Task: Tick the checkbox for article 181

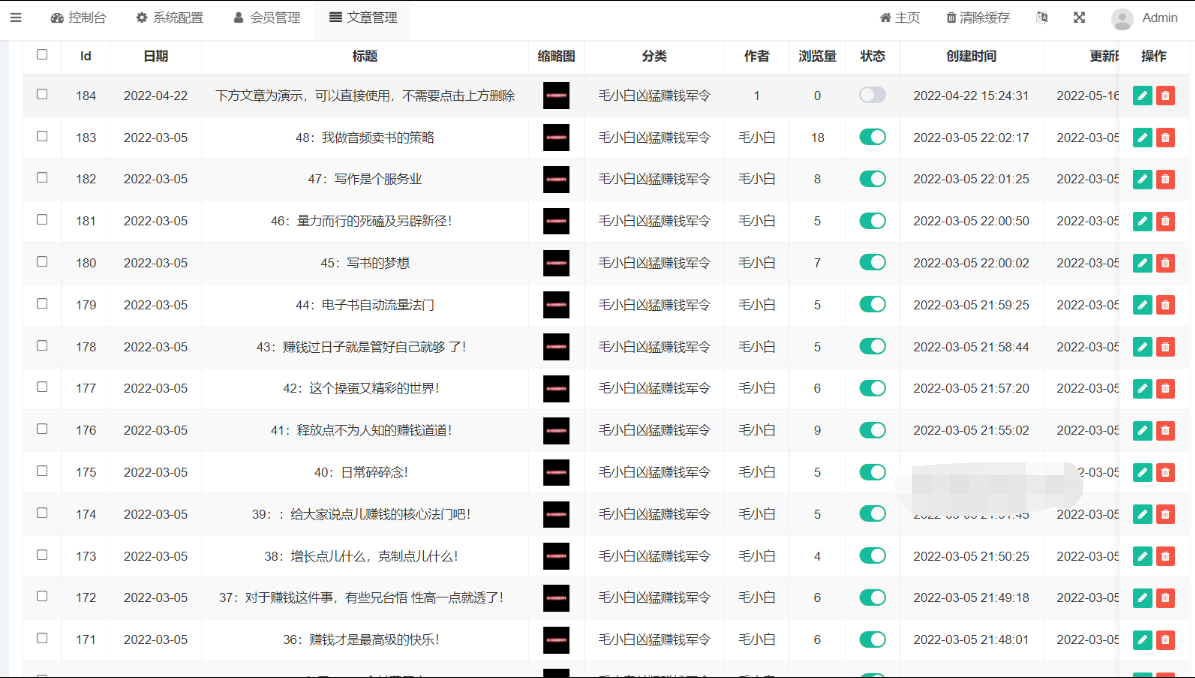Action: (42, 219)
